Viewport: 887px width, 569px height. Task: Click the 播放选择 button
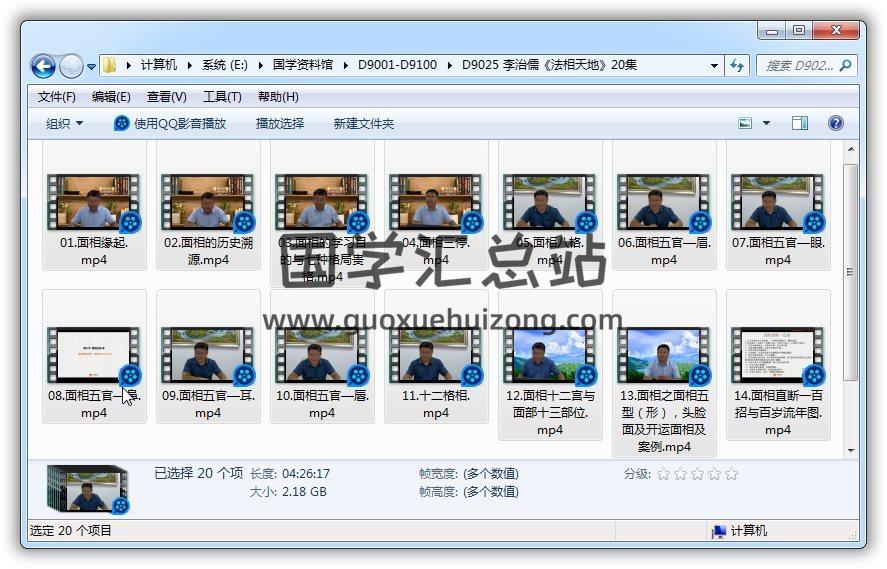[x=280, y=123]
